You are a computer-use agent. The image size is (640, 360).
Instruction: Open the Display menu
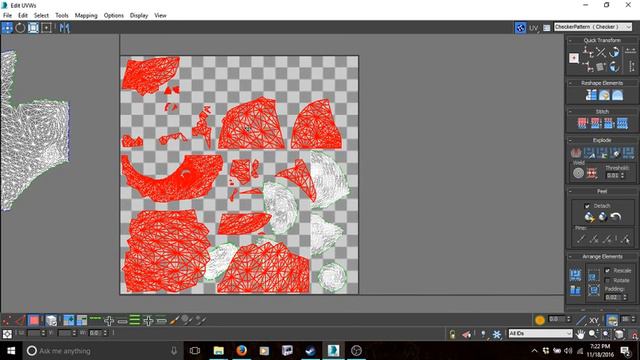(x=139, y=16)
